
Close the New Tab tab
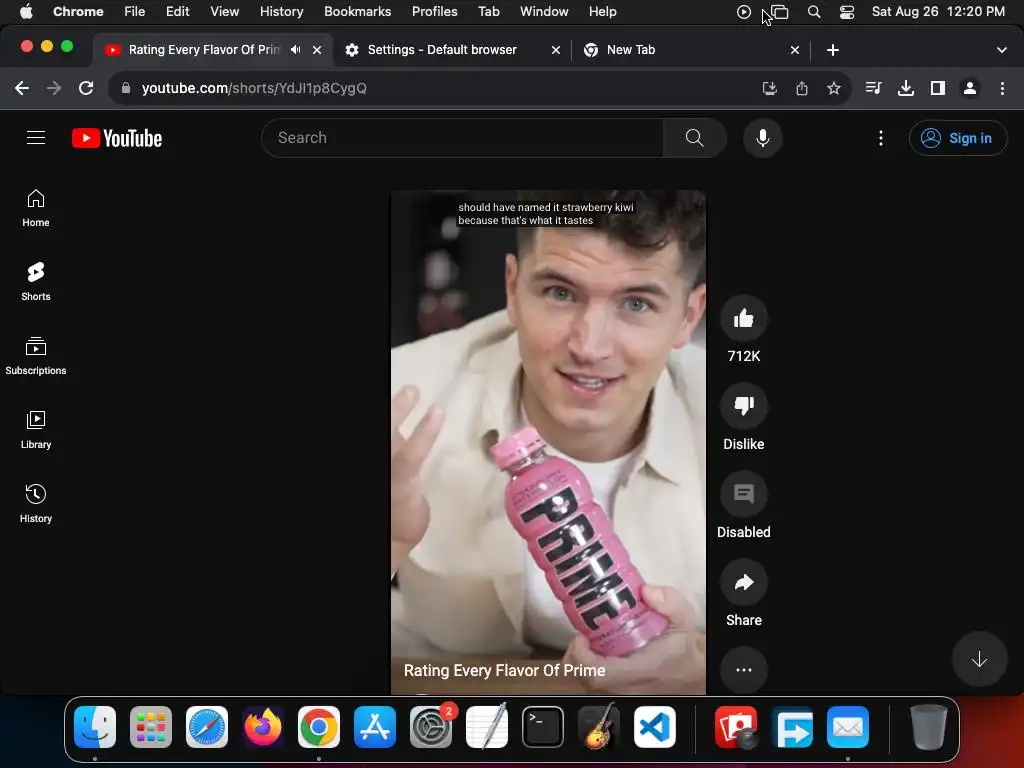tap(795, 50)
